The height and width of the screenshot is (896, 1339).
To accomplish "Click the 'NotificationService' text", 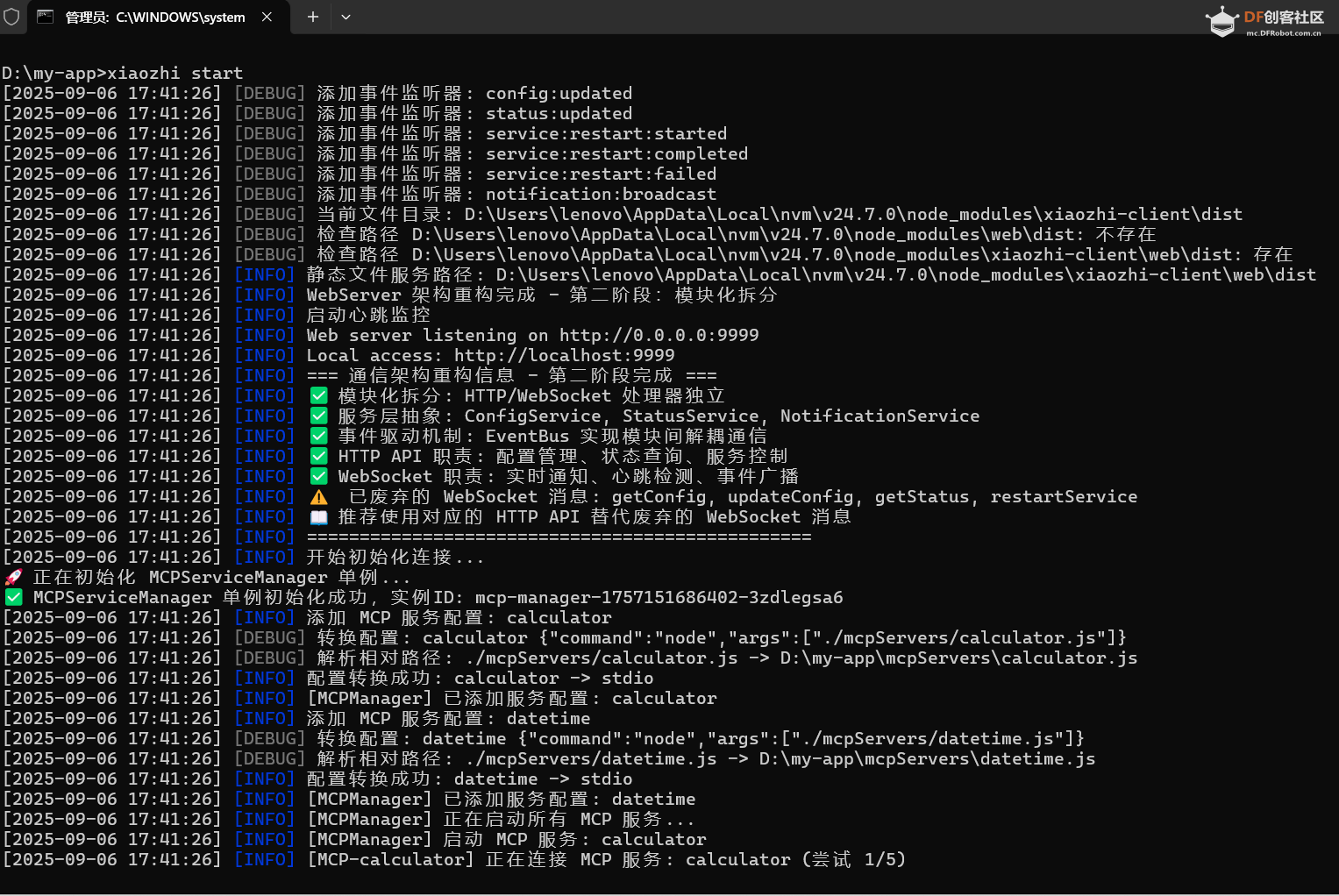I will click(880, 416).
